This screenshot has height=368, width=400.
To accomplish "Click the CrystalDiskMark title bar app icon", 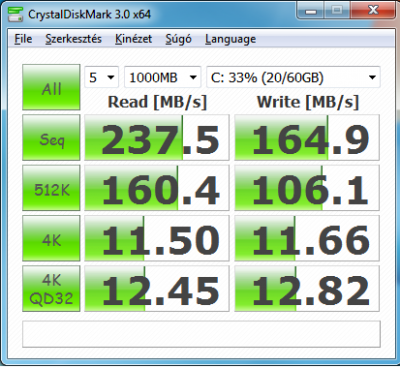I will click(x=15, y=14).
